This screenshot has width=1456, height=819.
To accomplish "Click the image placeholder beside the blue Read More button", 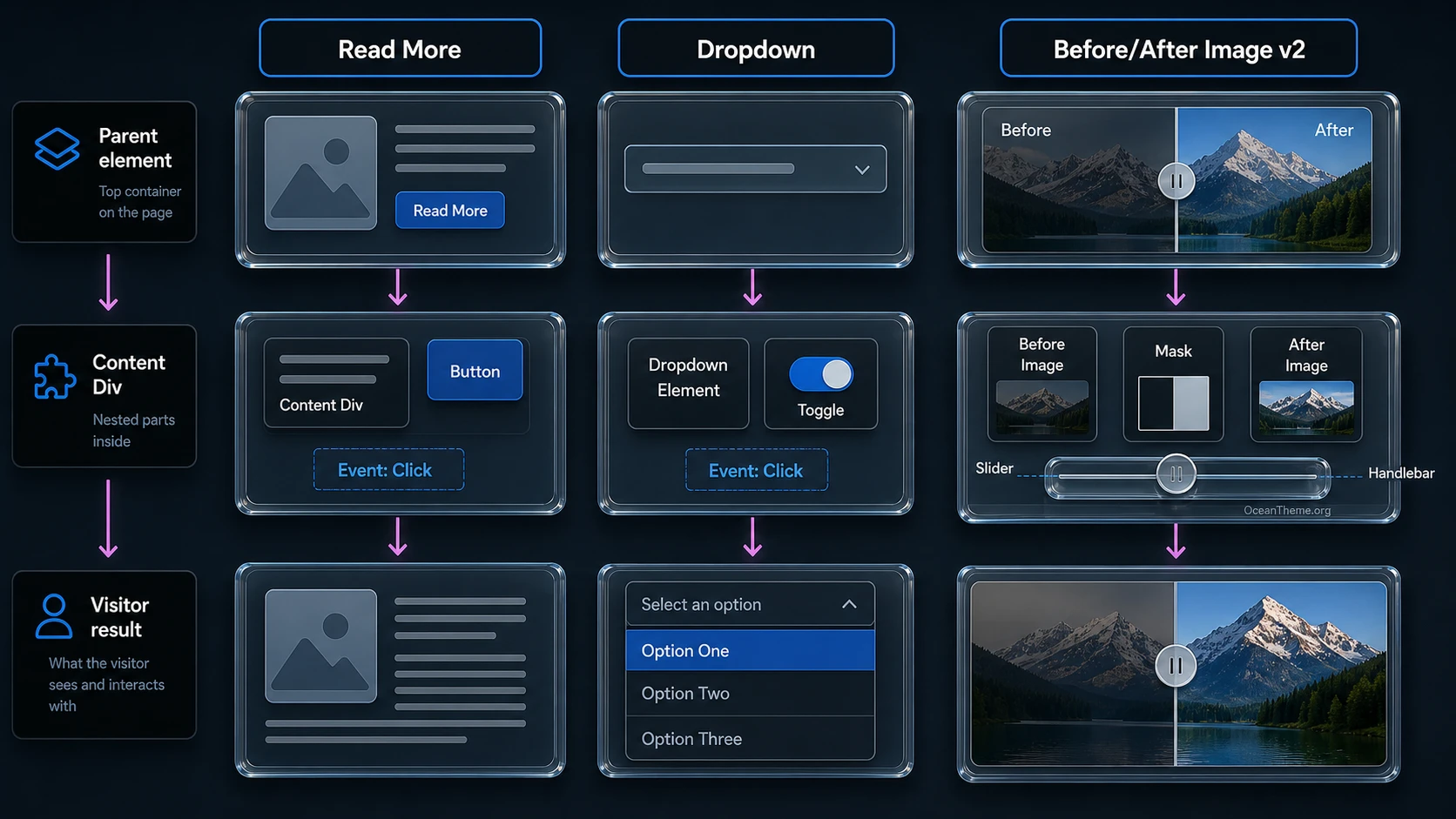I will 321,173.
